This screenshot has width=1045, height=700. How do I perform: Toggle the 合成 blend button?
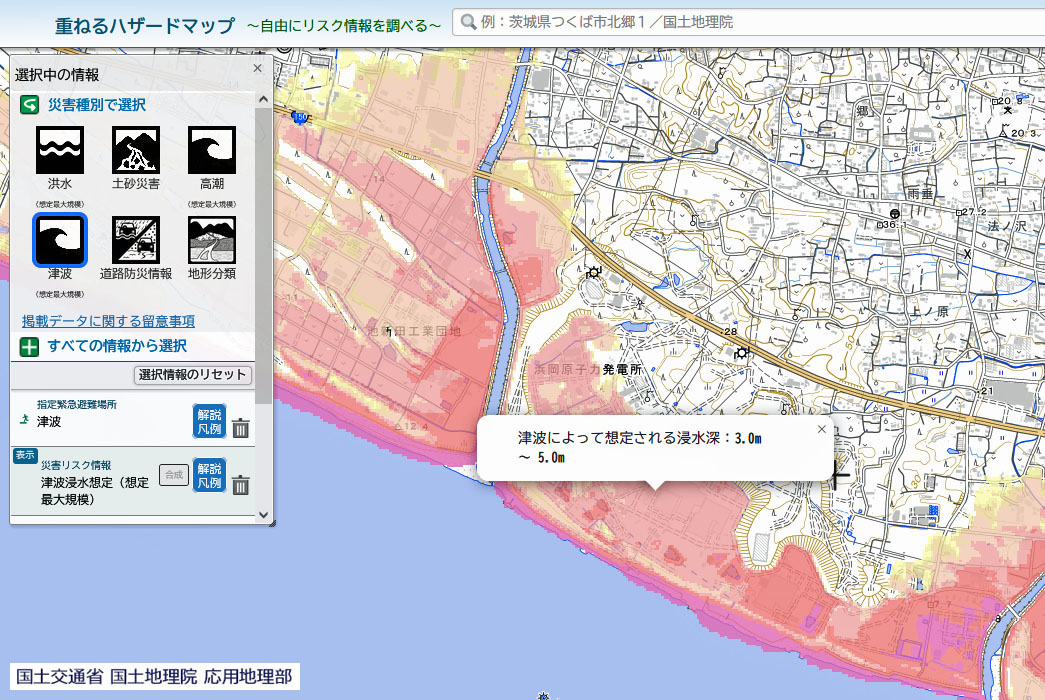click(x=173, y=475)
